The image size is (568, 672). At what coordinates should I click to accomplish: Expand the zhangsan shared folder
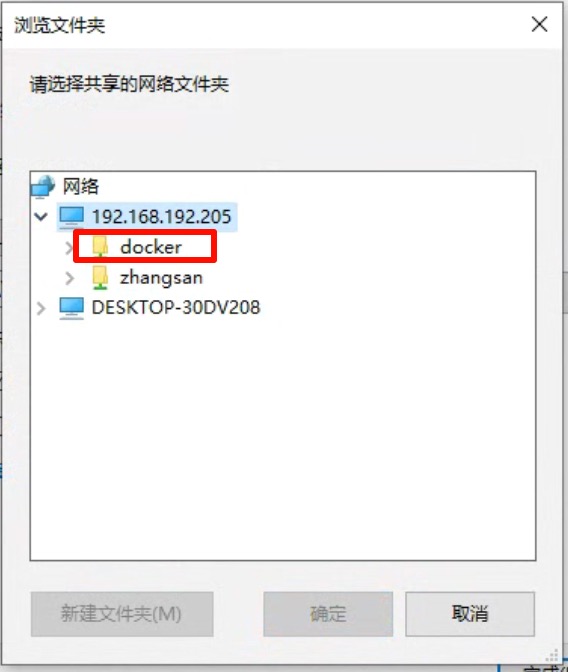point(69,278)
